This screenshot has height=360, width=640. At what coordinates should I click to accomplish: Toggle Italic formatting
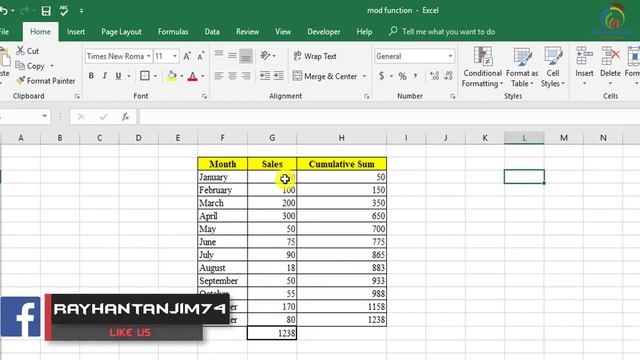(x=104, y=76)
